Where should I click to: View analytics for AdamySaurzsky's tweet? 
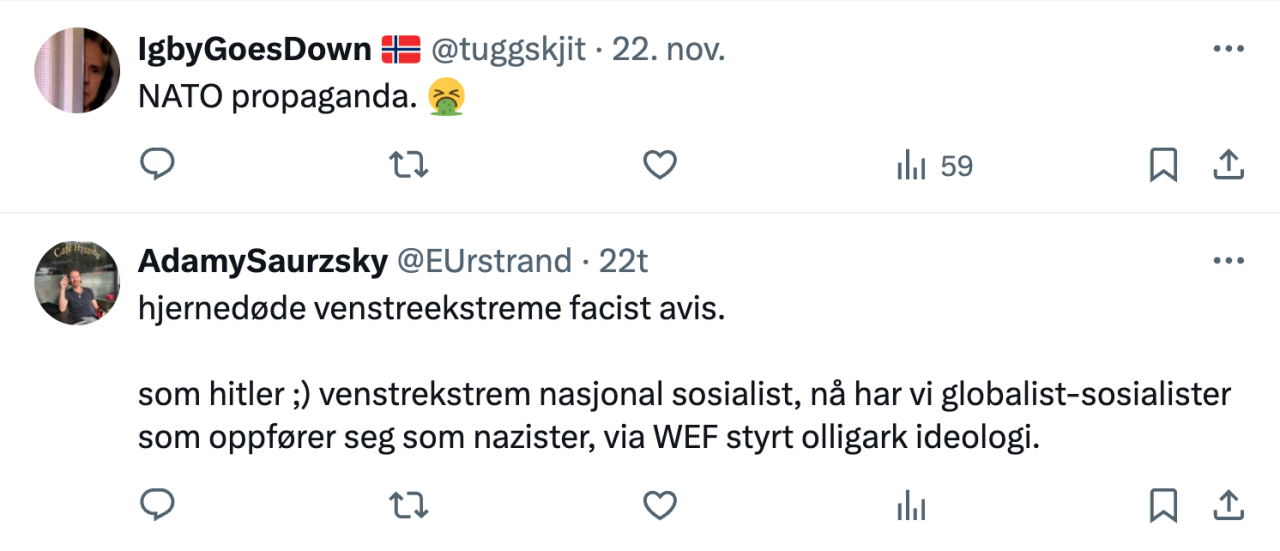click(x=911, y=506)
